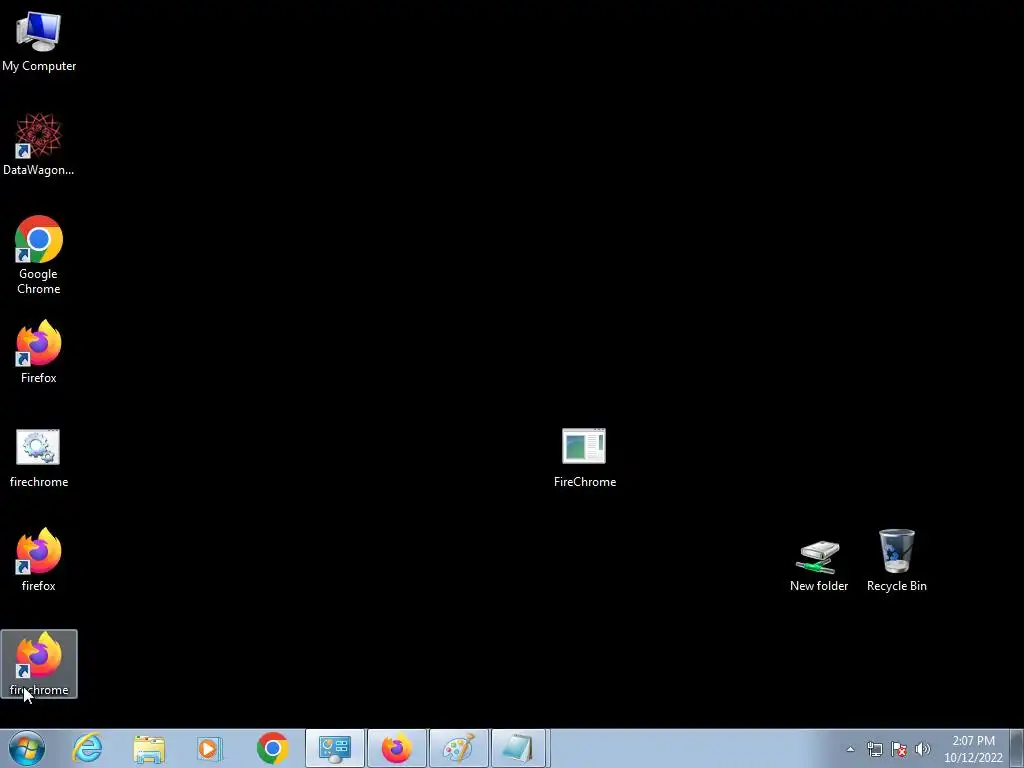Switch to the Firefox taskbar window
The width and height of the screenshot is (1024, 768).
(397, 748)
